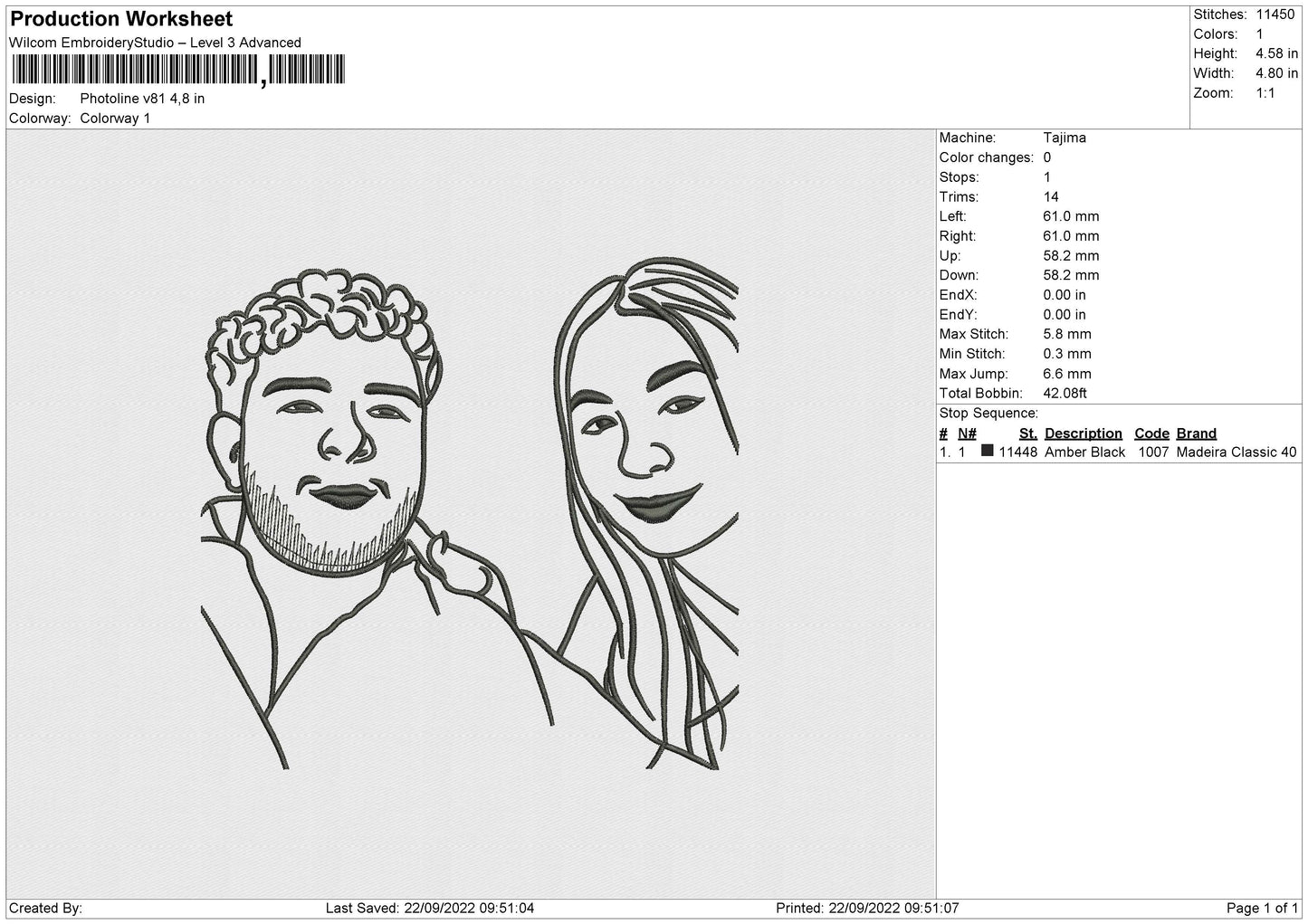Select the Amber Black thread color swatch
This screenshot has width=1308, height=924.
tap(988, 451)
